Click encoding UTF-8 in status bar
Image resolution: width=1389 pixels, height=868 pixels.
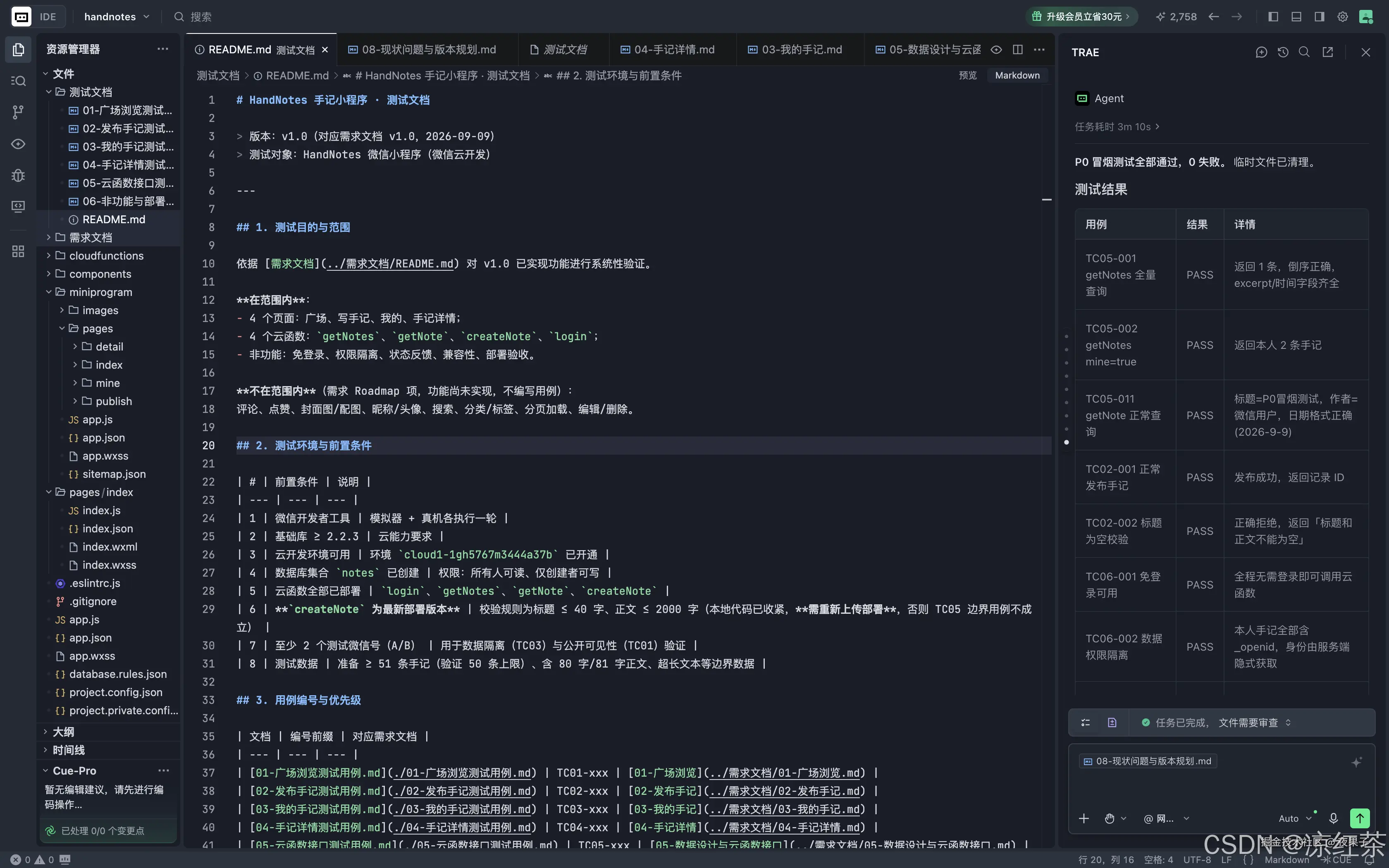click(x=1197, y=860)
